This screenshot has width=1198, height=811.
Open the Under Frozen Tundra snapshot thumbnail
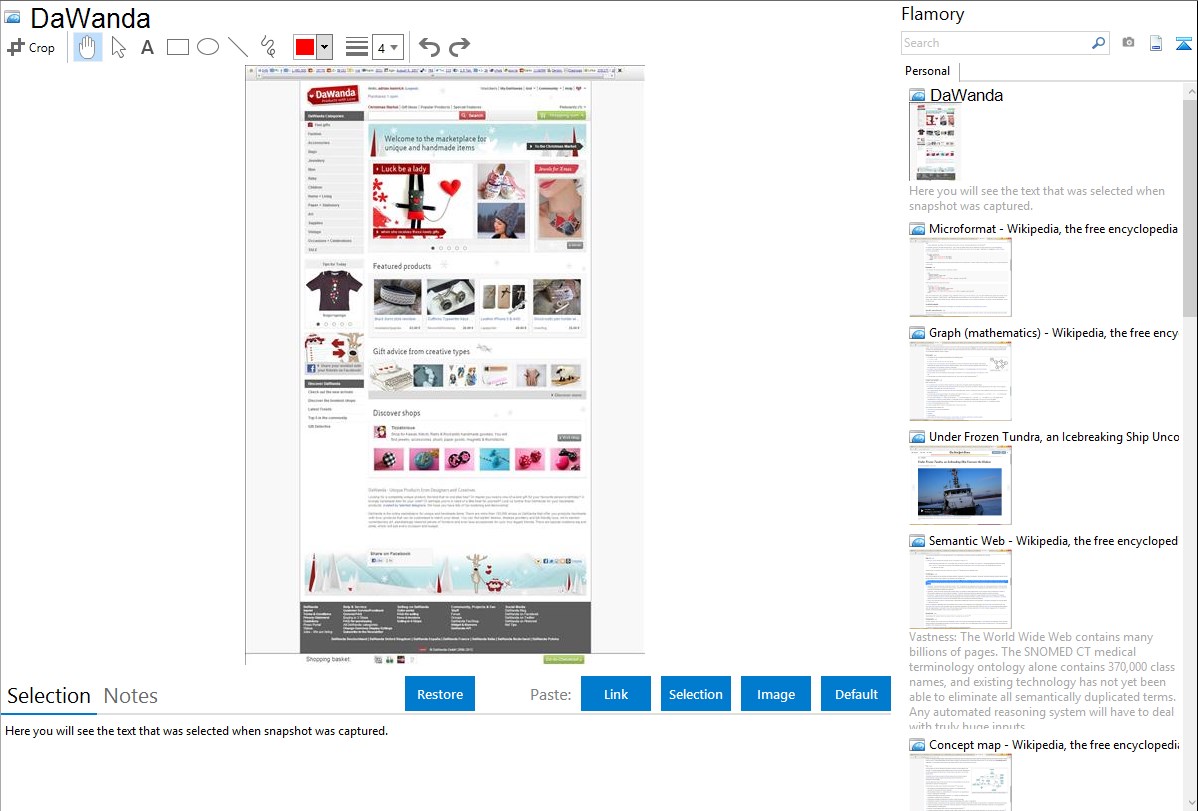(960, 485)
